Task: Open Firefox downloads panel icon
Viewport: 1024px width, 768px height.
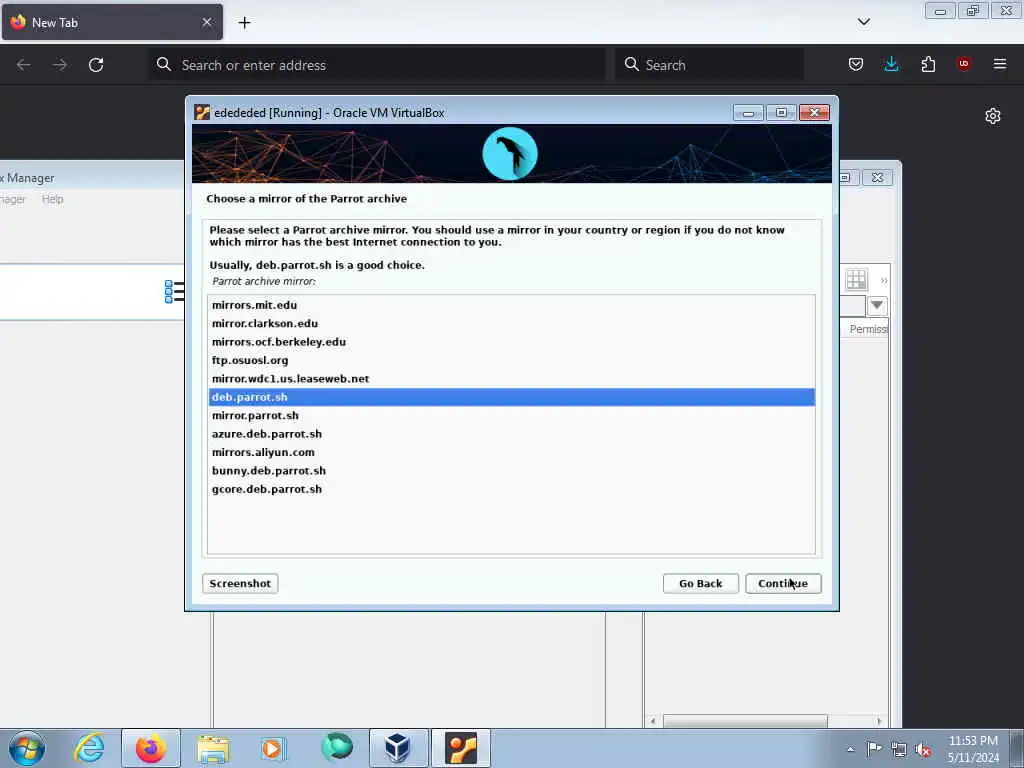Action: pos(891,64)
